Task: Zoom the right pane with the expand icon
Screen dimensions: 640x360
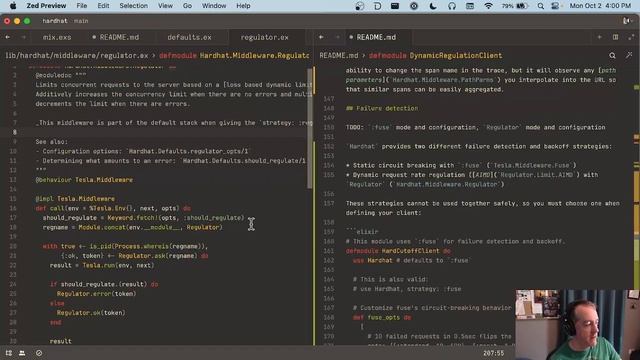Action: (631, 37)
